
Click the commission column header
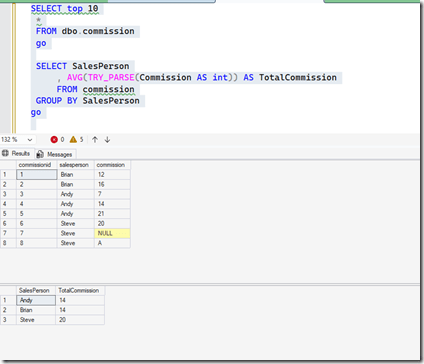(112, 165)
